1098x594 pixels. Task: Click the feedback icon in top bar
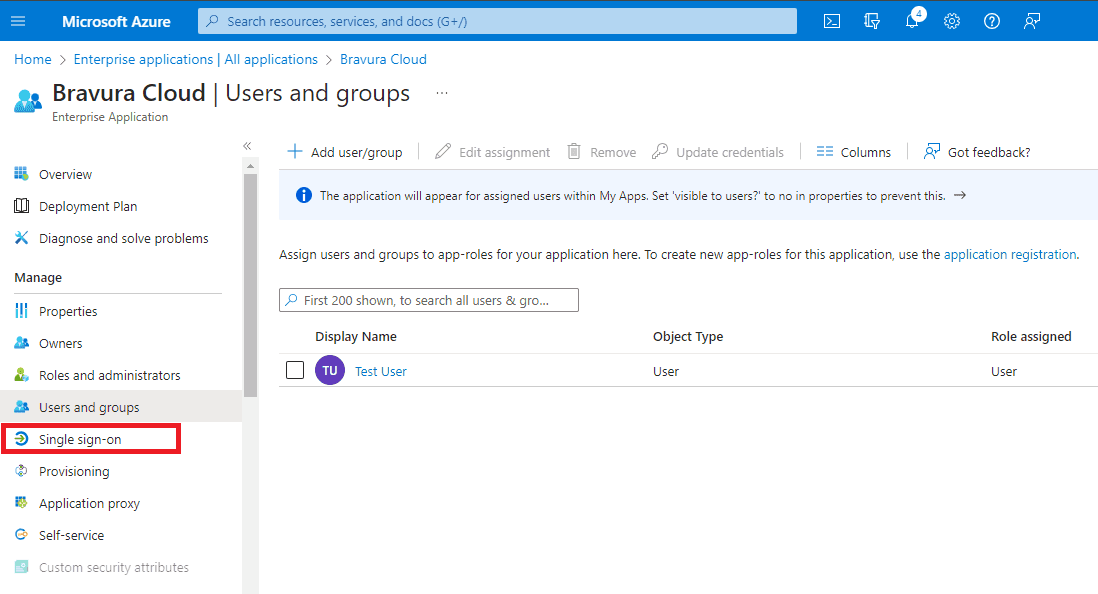(x=1032, y=21)
